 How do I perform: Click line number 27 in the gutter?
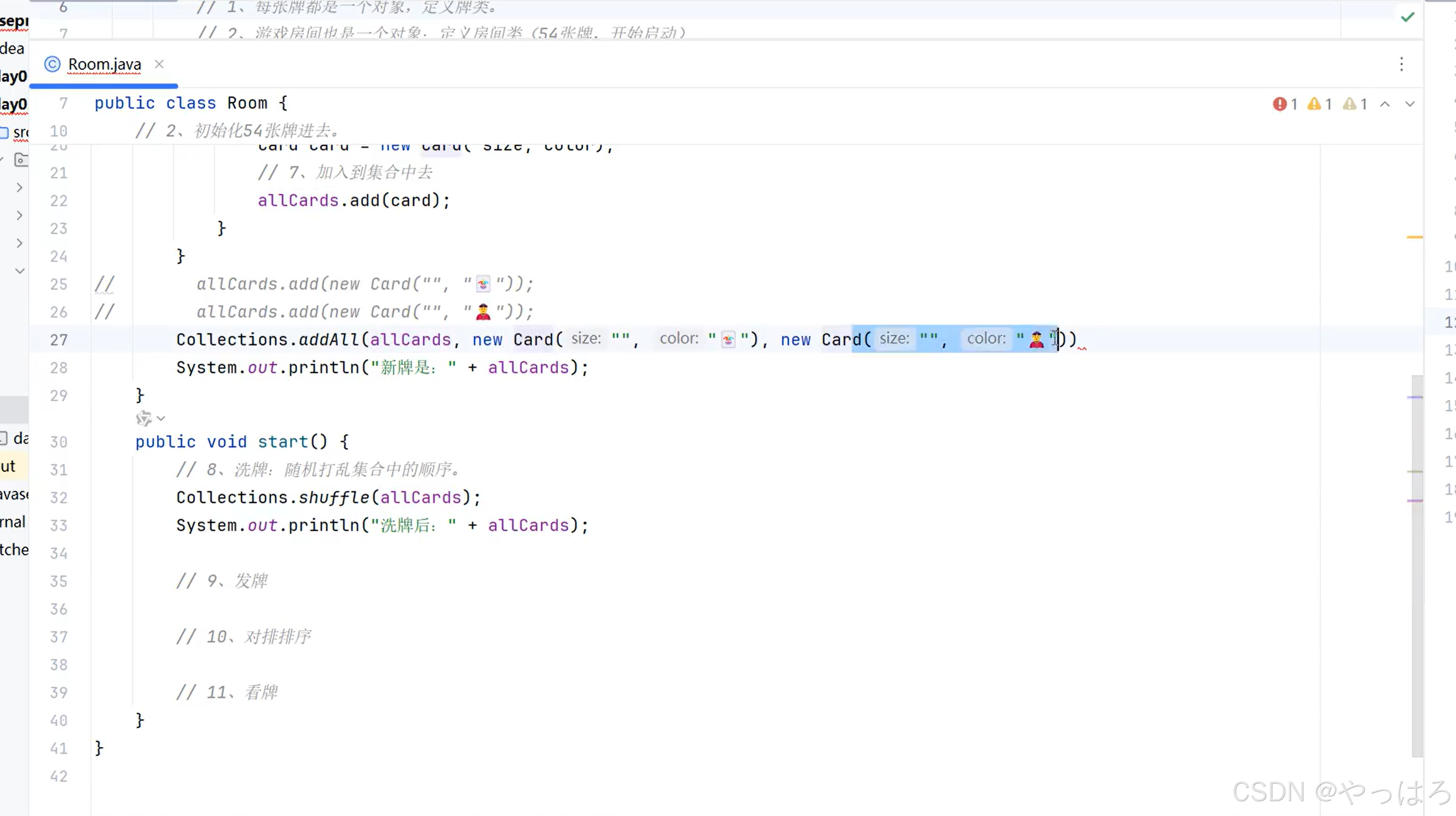(x=58, y=340)
